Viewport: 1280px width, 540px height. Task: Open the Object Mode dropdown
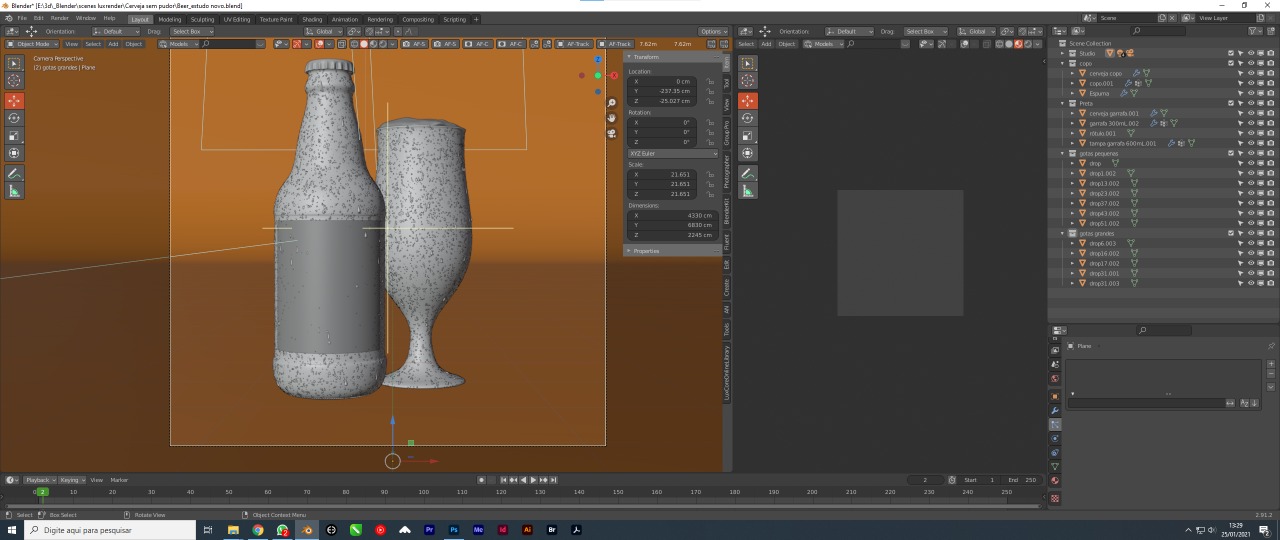tap(31, 44)
